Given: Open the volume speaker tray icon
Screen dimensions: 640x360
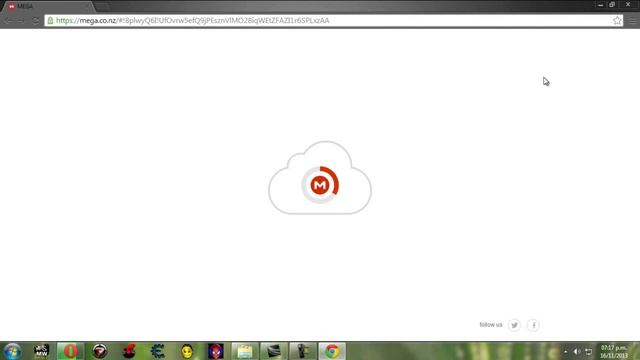Looking at the screenshot, I should [576, 351].
